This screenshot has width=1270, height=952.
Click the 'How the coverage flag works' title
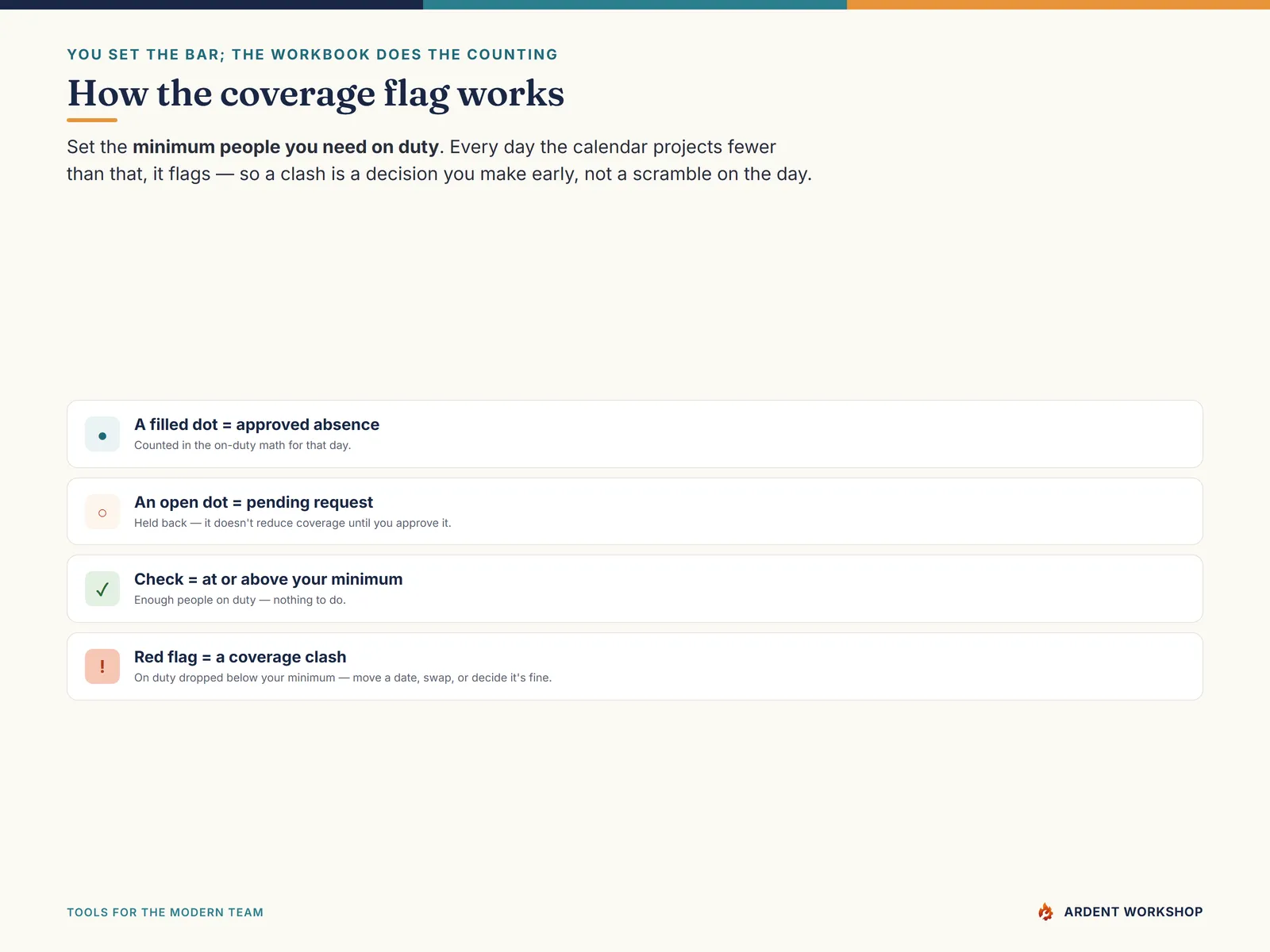pyautogui.click(x=316, y=94)
